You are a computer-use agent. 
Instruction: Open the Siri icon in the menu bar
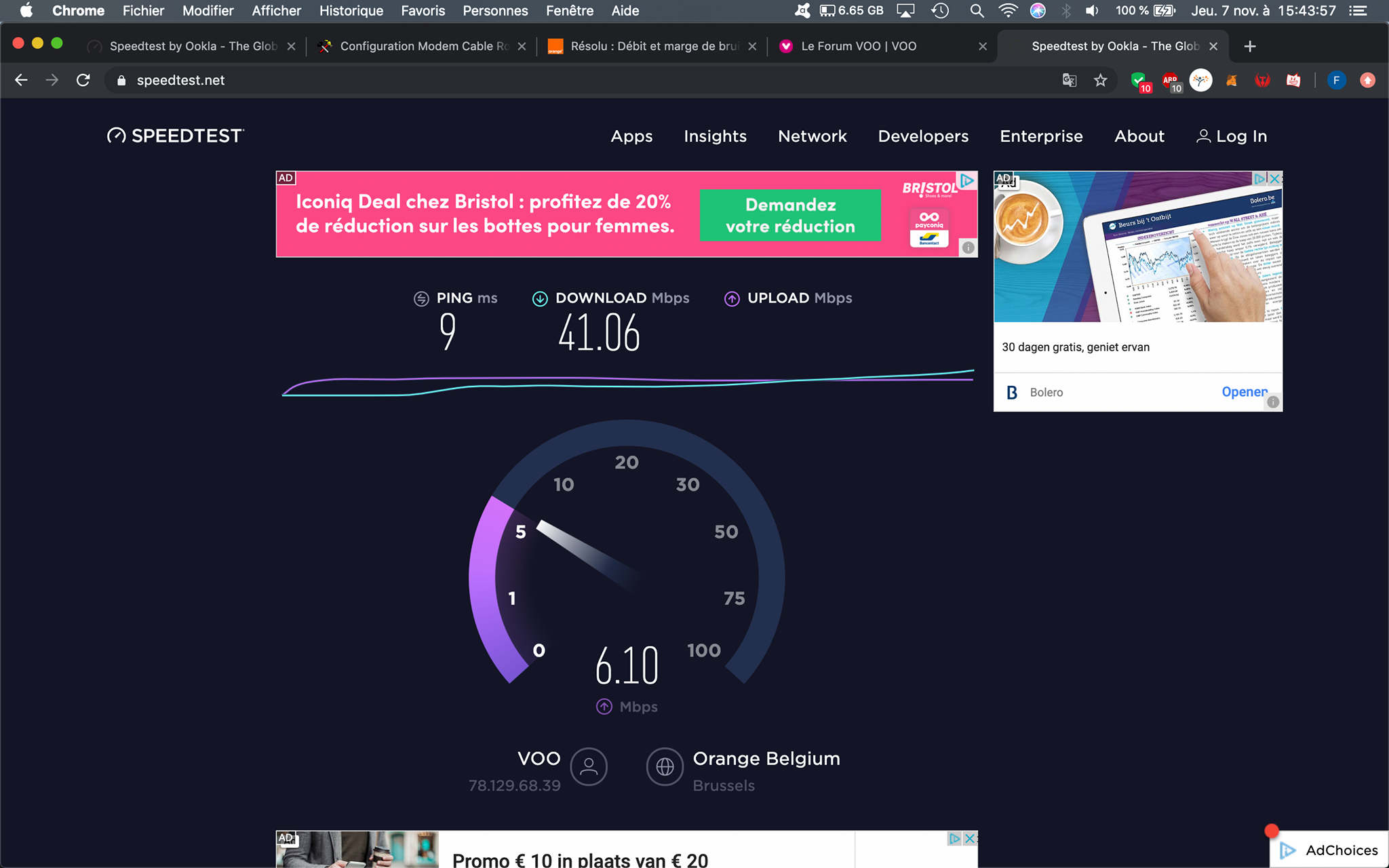[x=1038, y=10]
